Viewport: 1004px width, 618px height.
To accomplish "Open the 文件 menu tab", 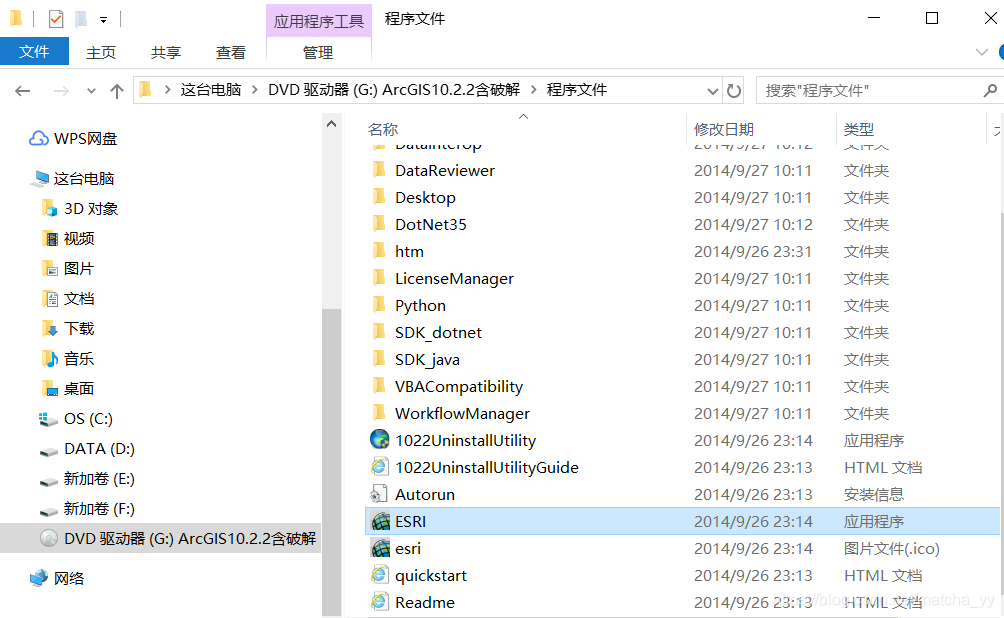I will click(x=34, y=51).
